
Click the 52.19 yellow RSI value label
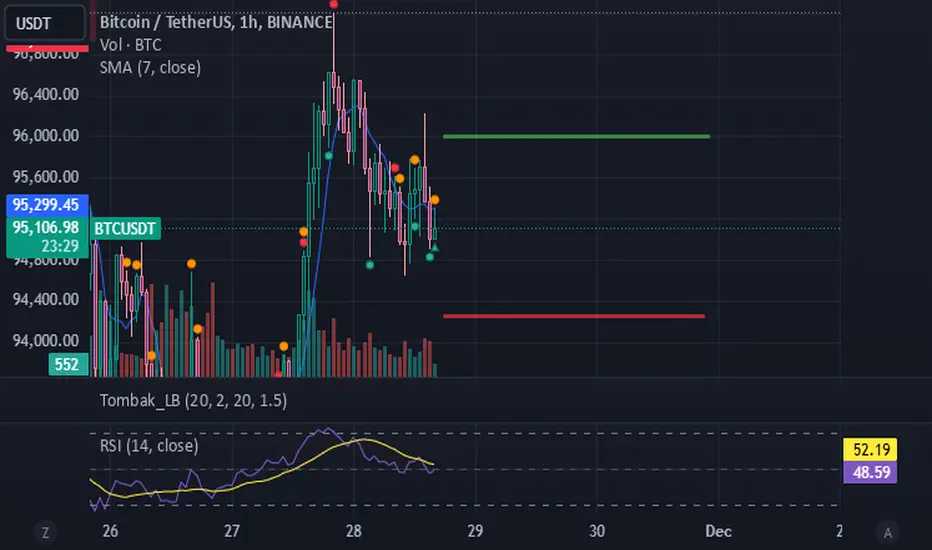tap(871, 450)
